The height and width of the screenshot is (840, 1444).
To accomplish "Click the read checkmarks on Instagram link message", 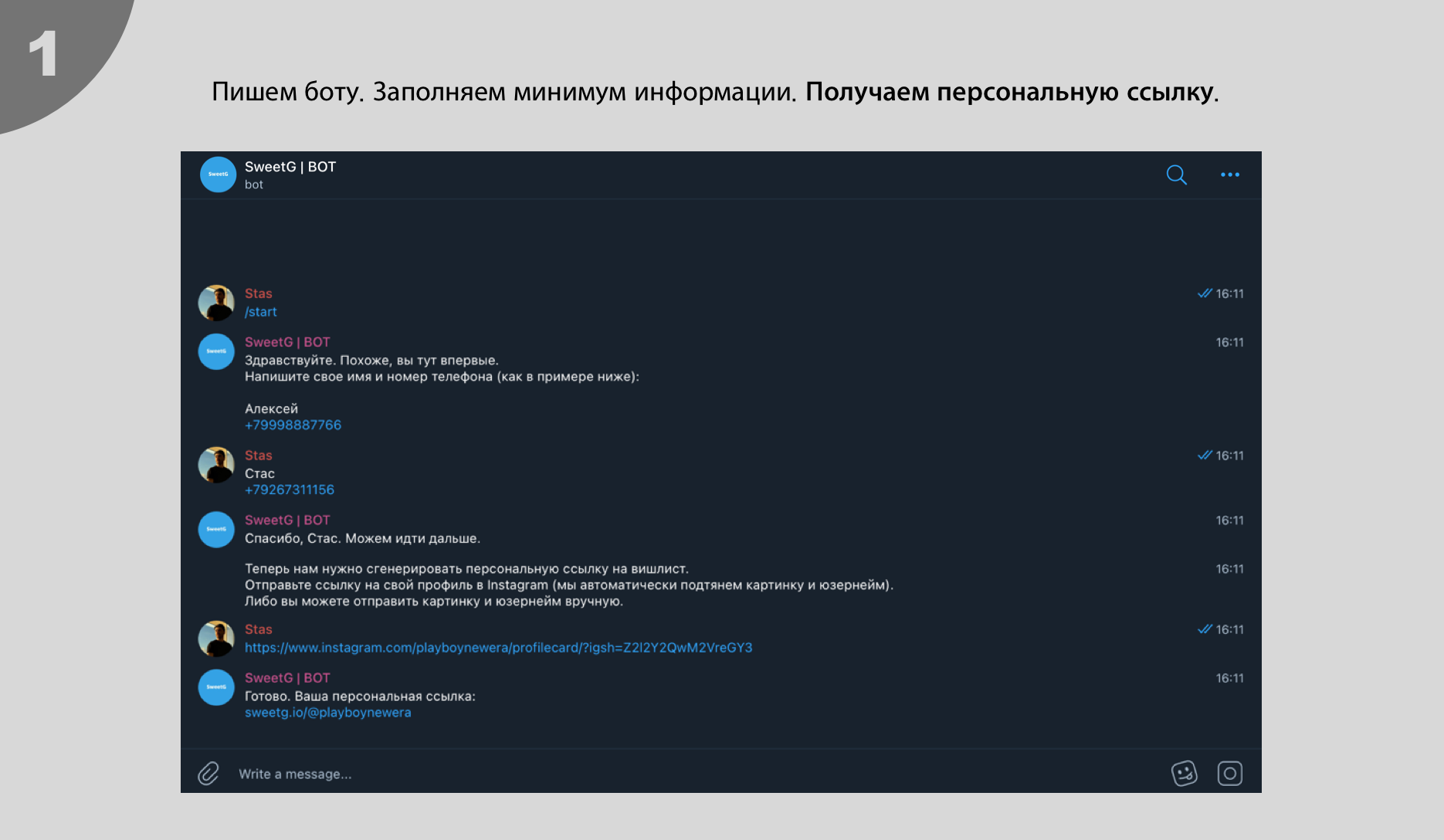I will tap(1205, 629).
